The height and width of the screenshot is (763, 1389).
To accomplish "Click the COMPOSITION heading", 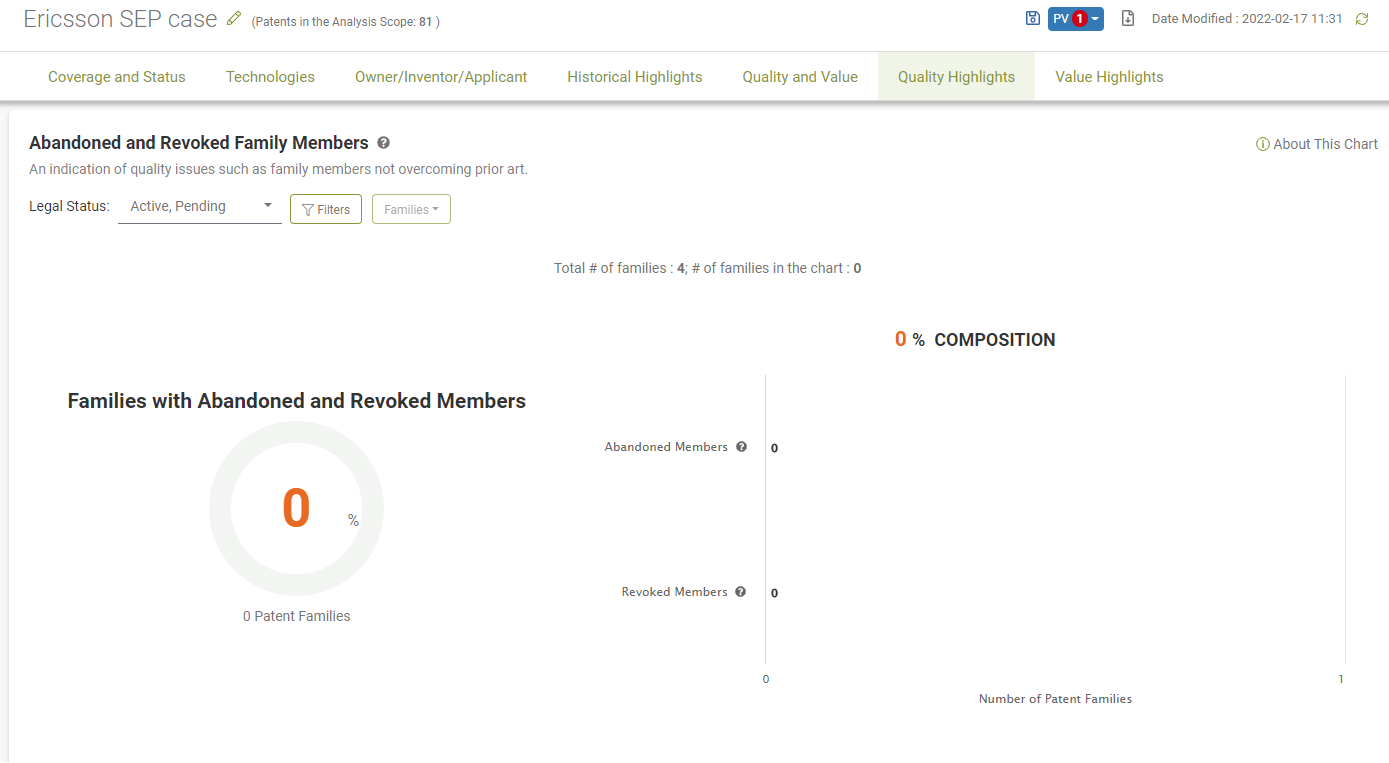I will pyautogui.click(x=995, y=340).
